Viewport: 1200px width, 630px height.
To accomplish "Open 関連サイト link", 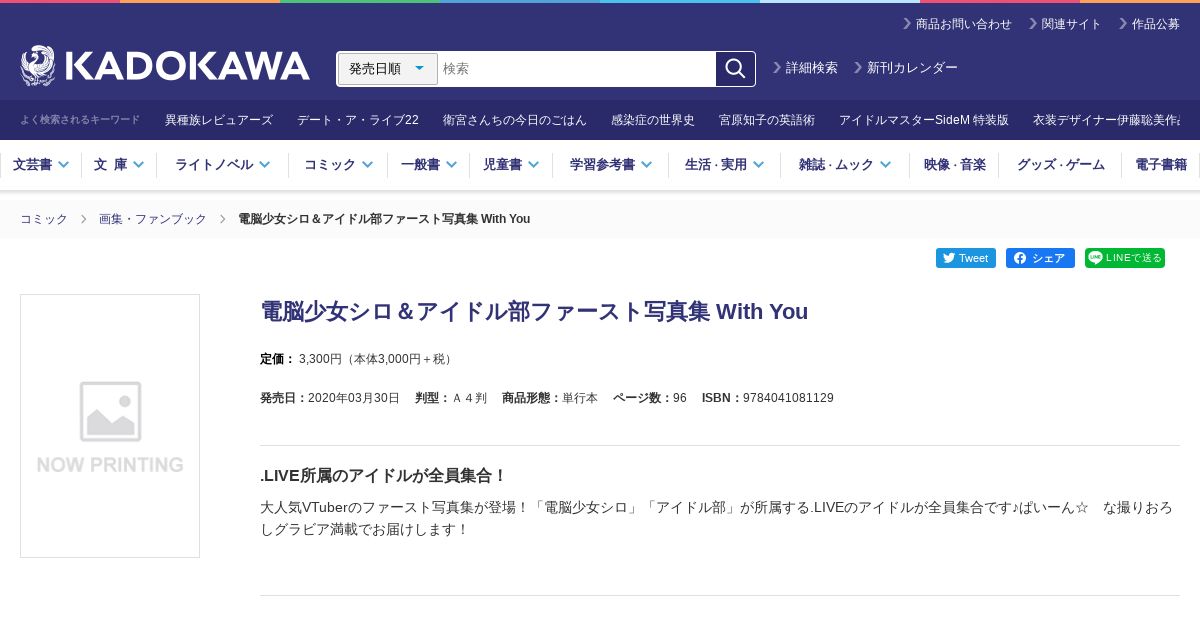I will [x=1066, y=24].
